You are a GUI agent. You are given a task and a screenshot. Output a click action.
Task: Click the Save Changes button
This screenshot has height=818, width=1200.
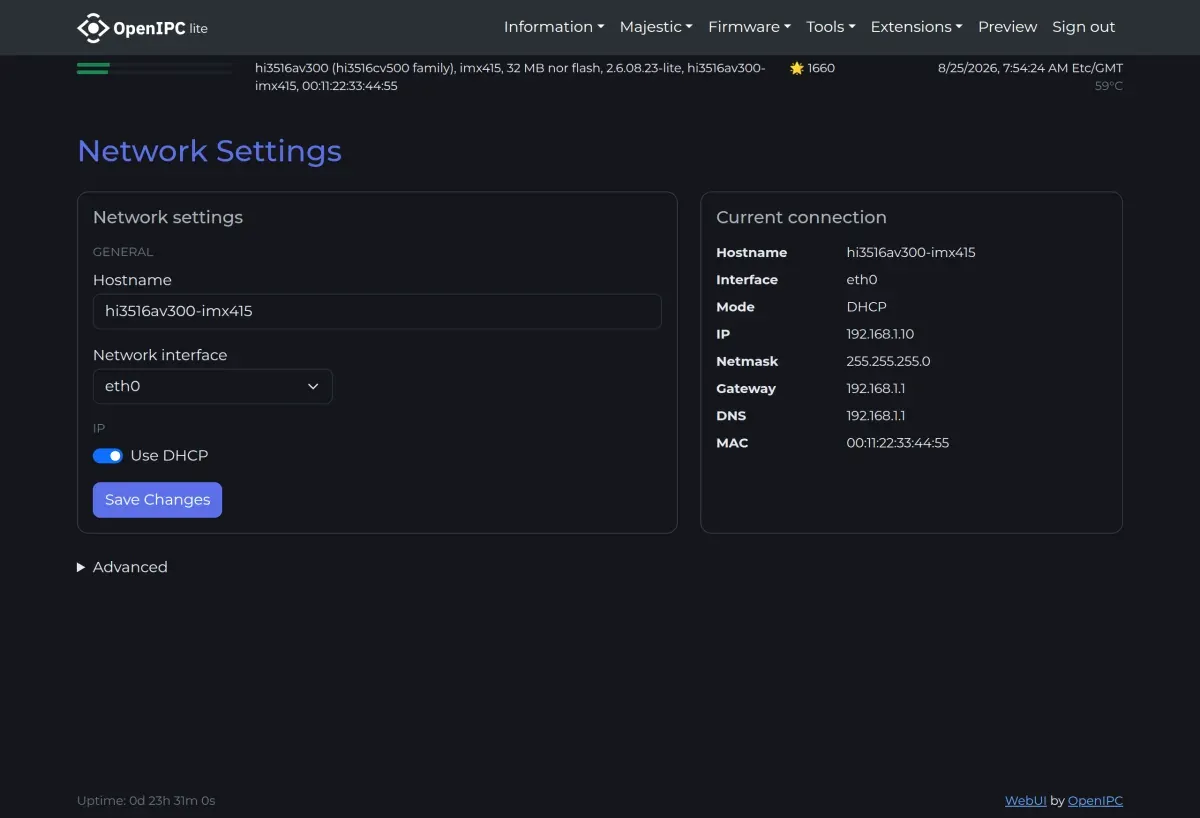pyautogui.click(x=157, y=500)
